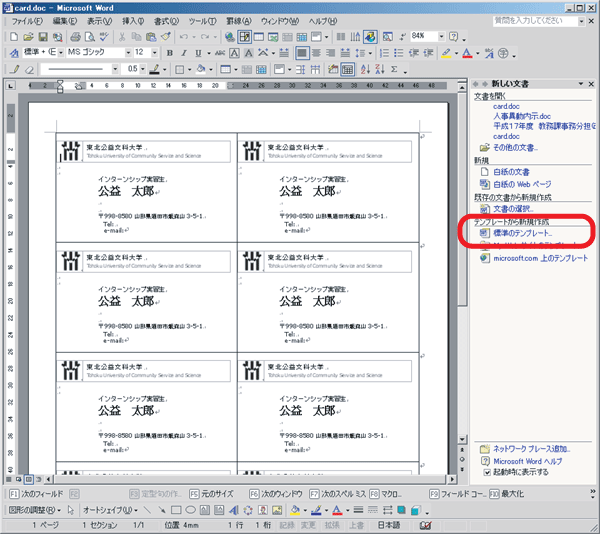Open the 表示 menu
This screenshot has height=534, width=600.
(99, 21)
